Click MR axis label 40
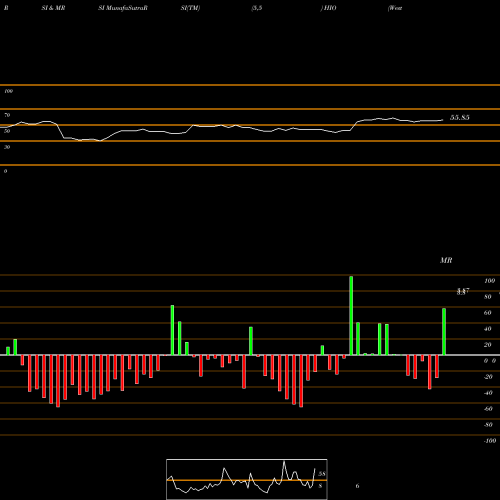Viewport: 500px width, 500px height. [x=488, y=329]
